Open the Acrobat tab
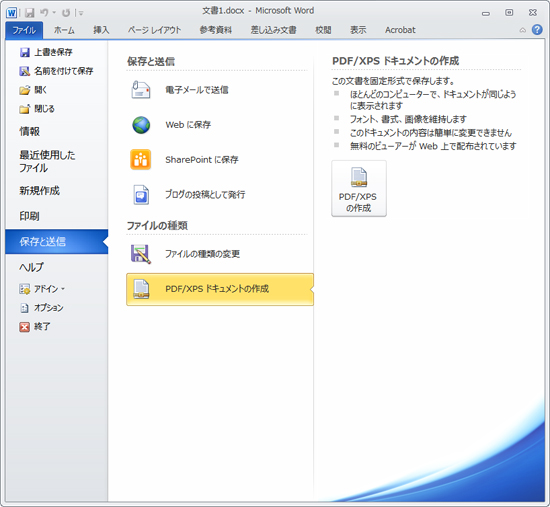This screenshot has height=507, width=550. point(400,30)
